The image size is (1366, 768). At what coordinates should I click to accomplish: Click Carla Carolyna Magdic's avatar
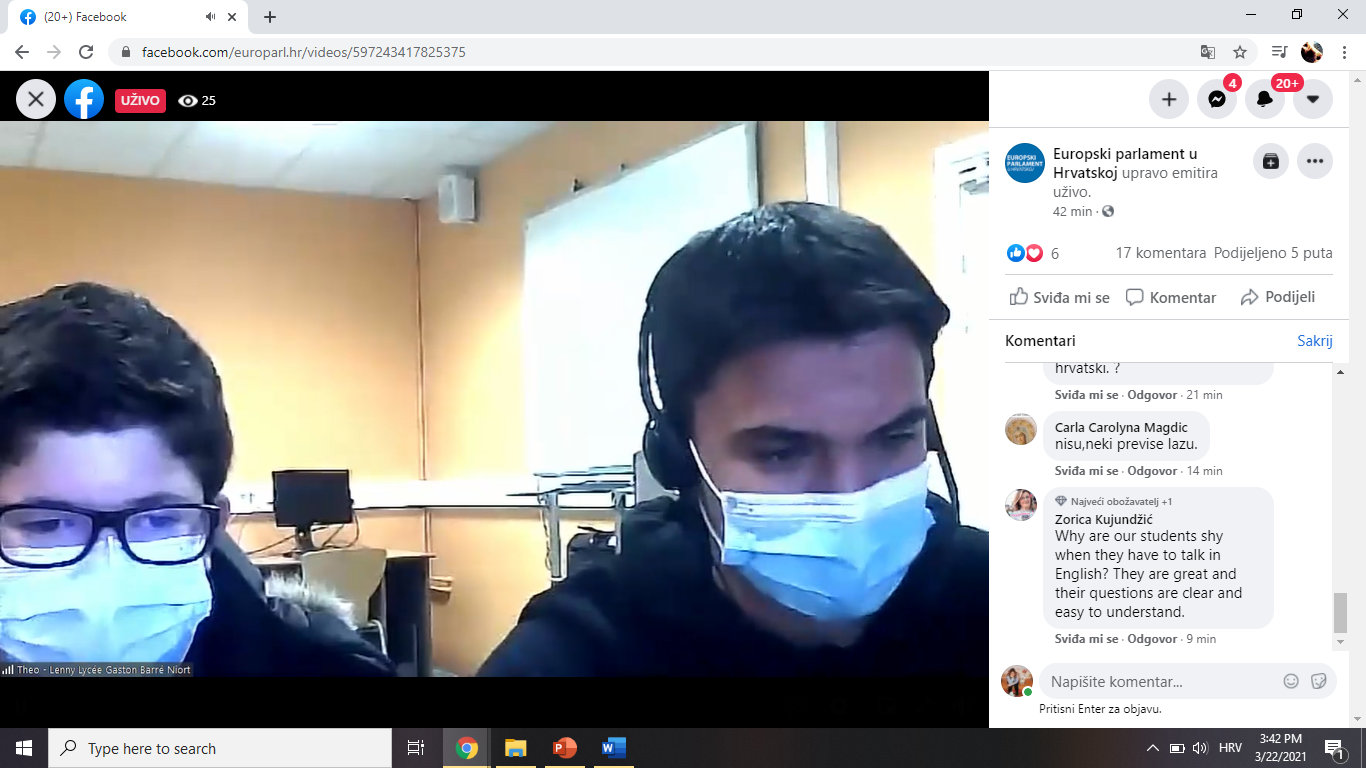1021,429
